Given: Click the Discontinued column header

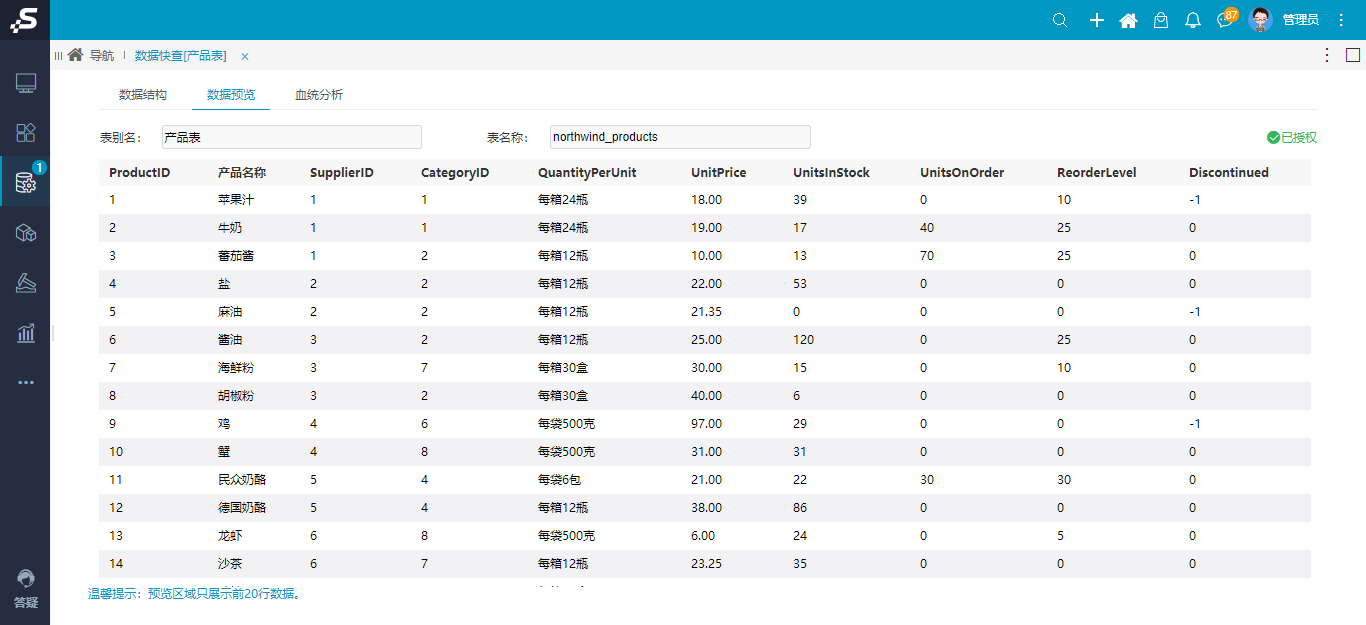Looking at the screenshot, I should tap(1229, 173).
